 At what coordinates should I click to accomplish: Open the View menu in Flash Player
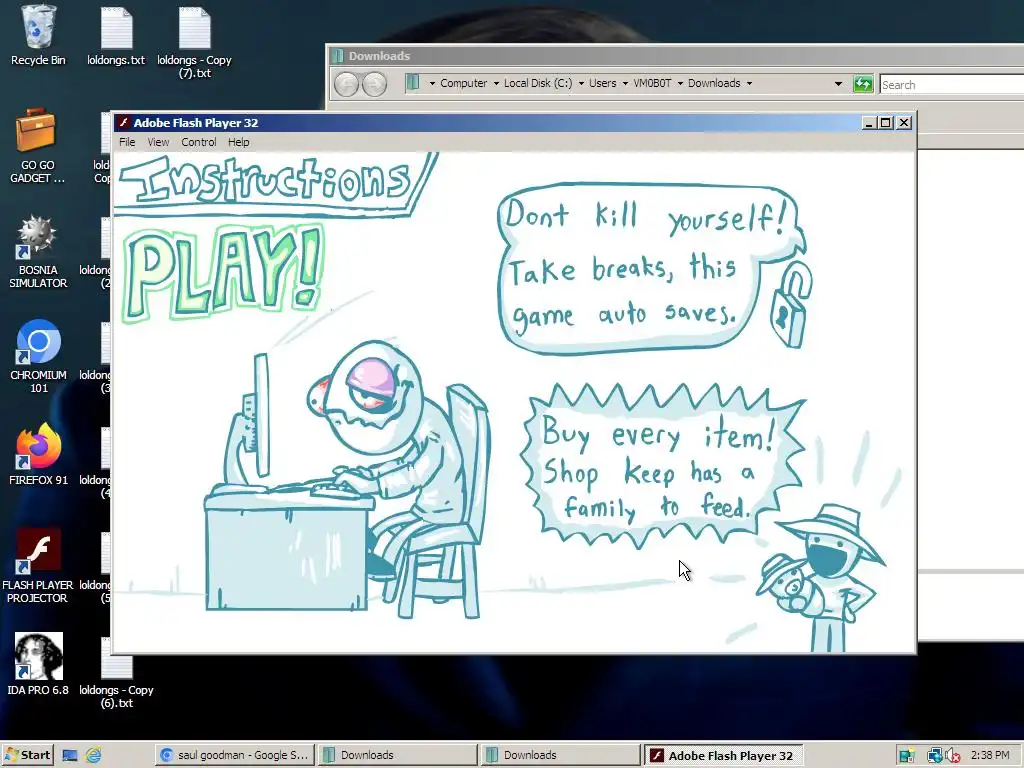pos(158,142)
